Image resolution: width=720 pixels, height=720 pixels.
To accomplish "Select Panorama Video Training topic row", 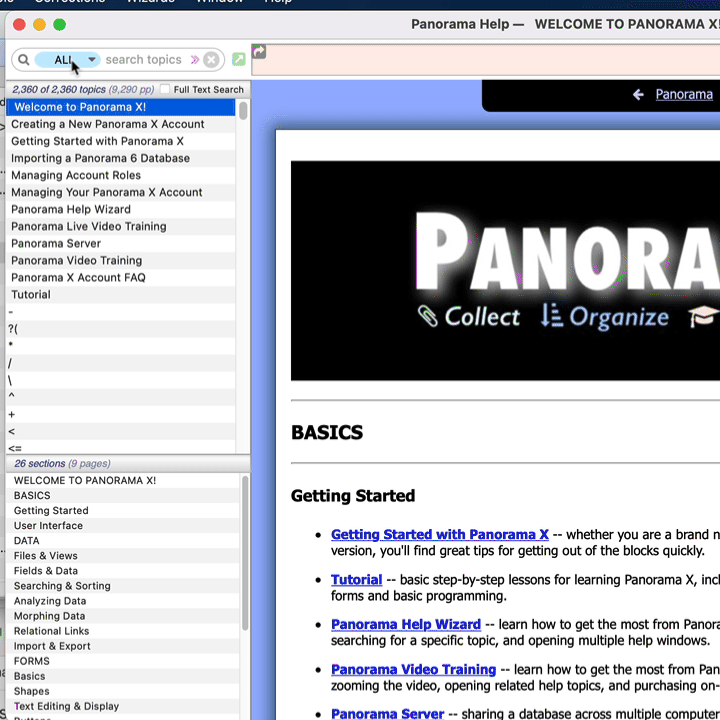I will pyautogui.click(x=120, y=260).
